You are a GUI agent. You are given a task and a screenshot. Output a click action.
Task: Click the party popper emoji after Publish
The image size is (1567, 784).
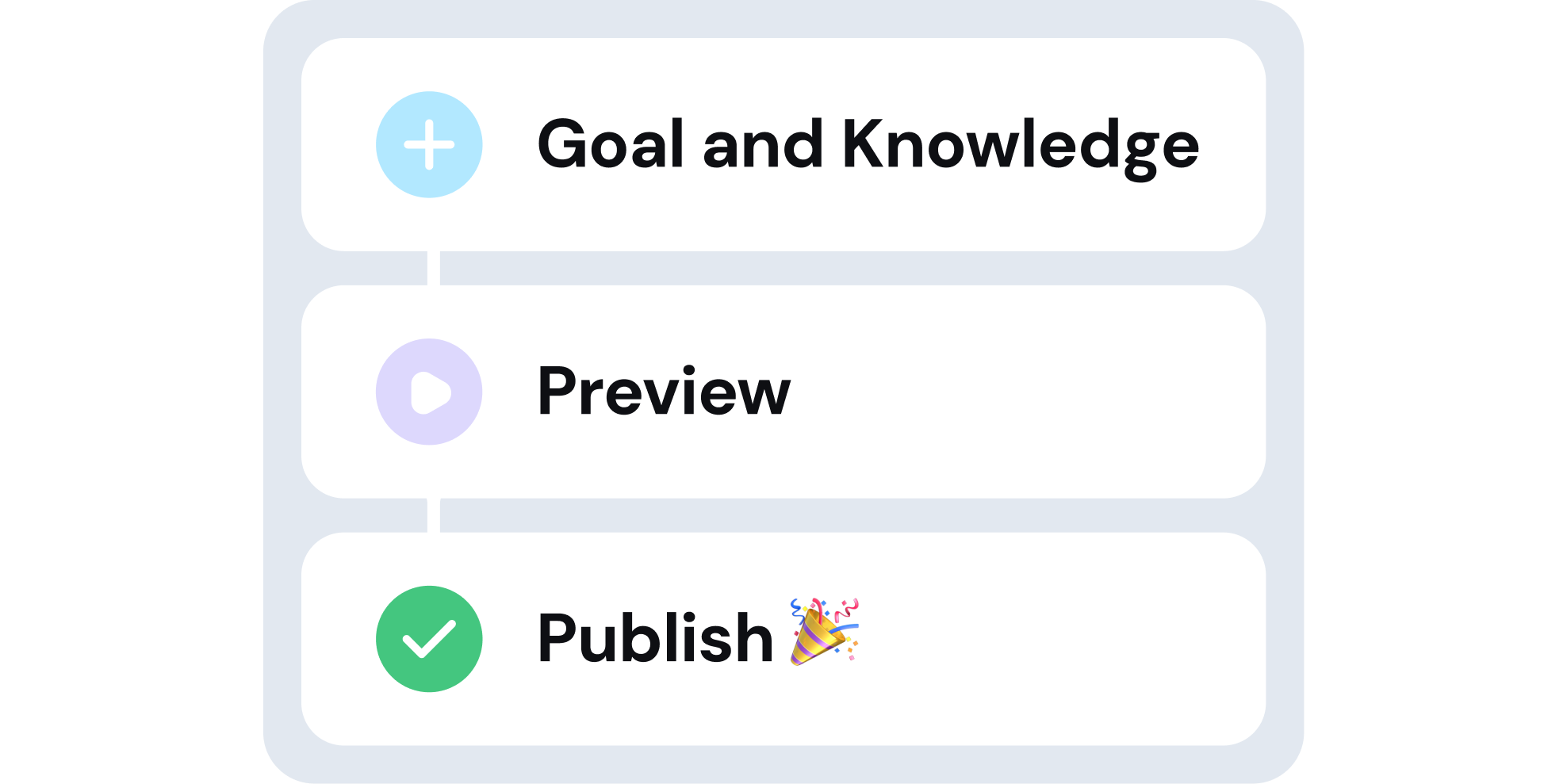[824, 632]
